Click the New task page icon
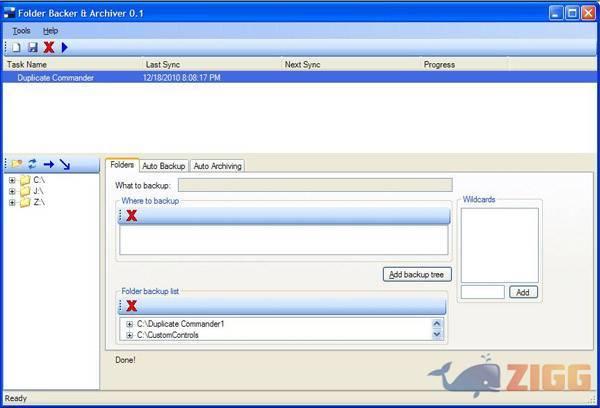600x408 pixels. click(x=16, y=47)
